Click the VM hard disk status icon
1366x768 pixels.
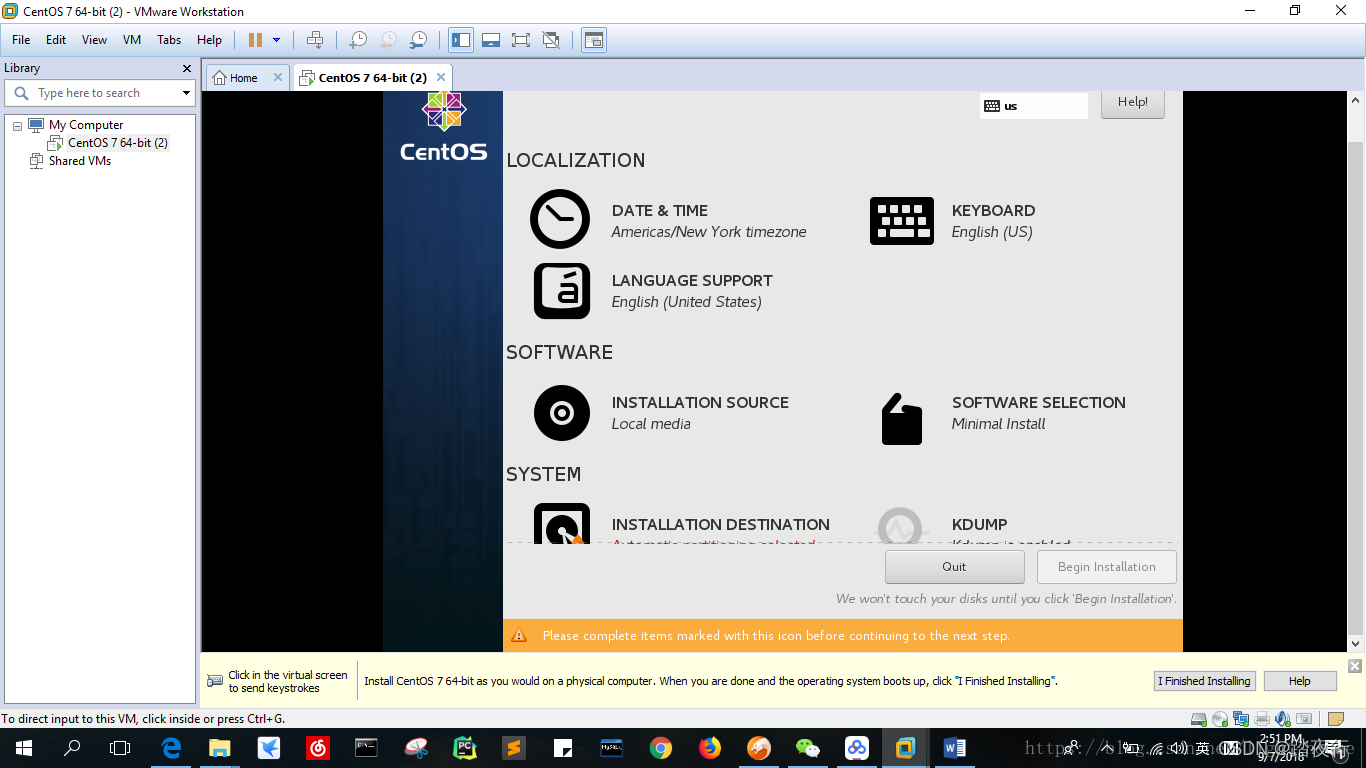1199,719
